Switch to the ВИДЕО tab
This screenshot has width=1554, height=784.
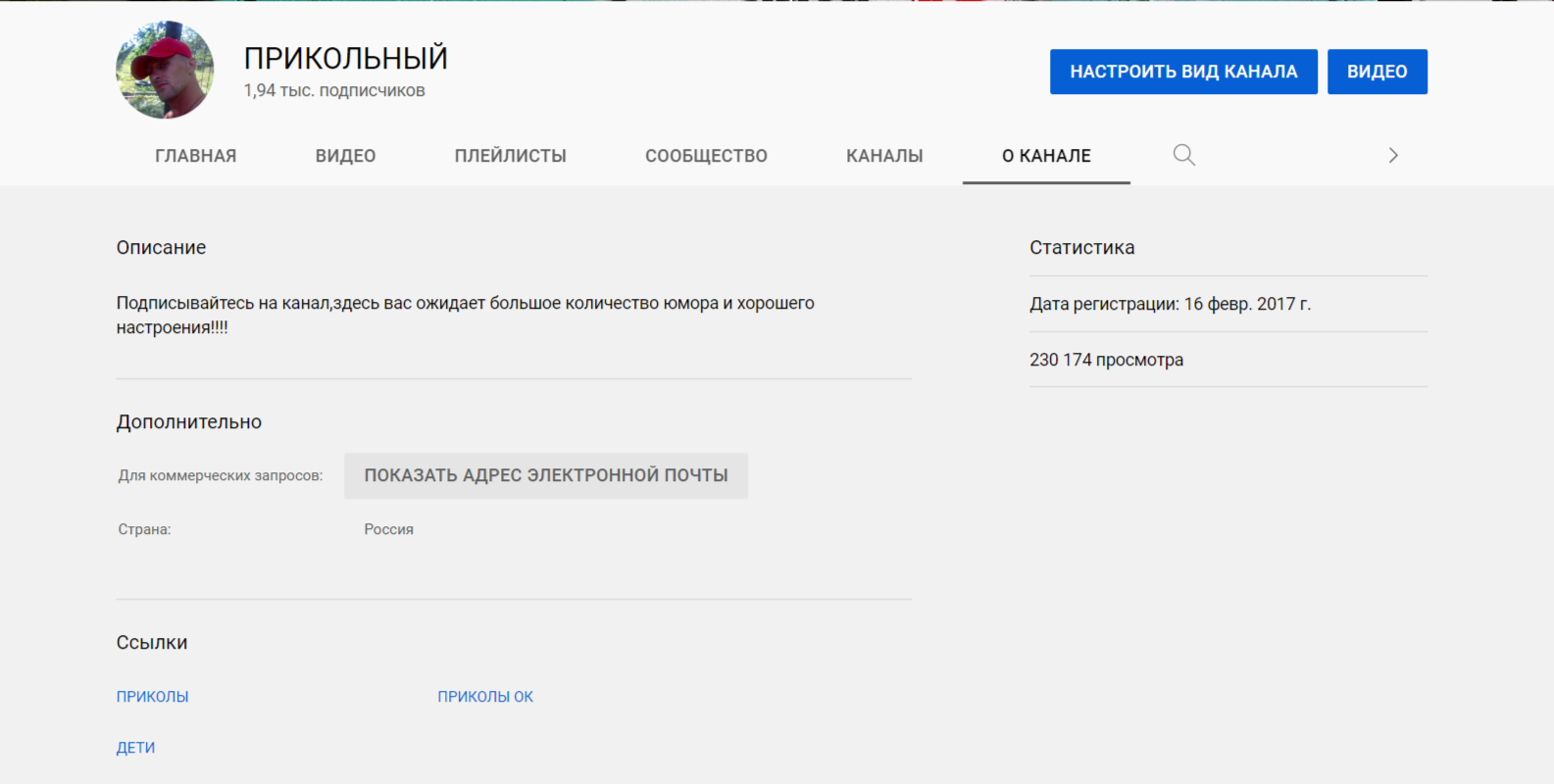click(345, 156)
